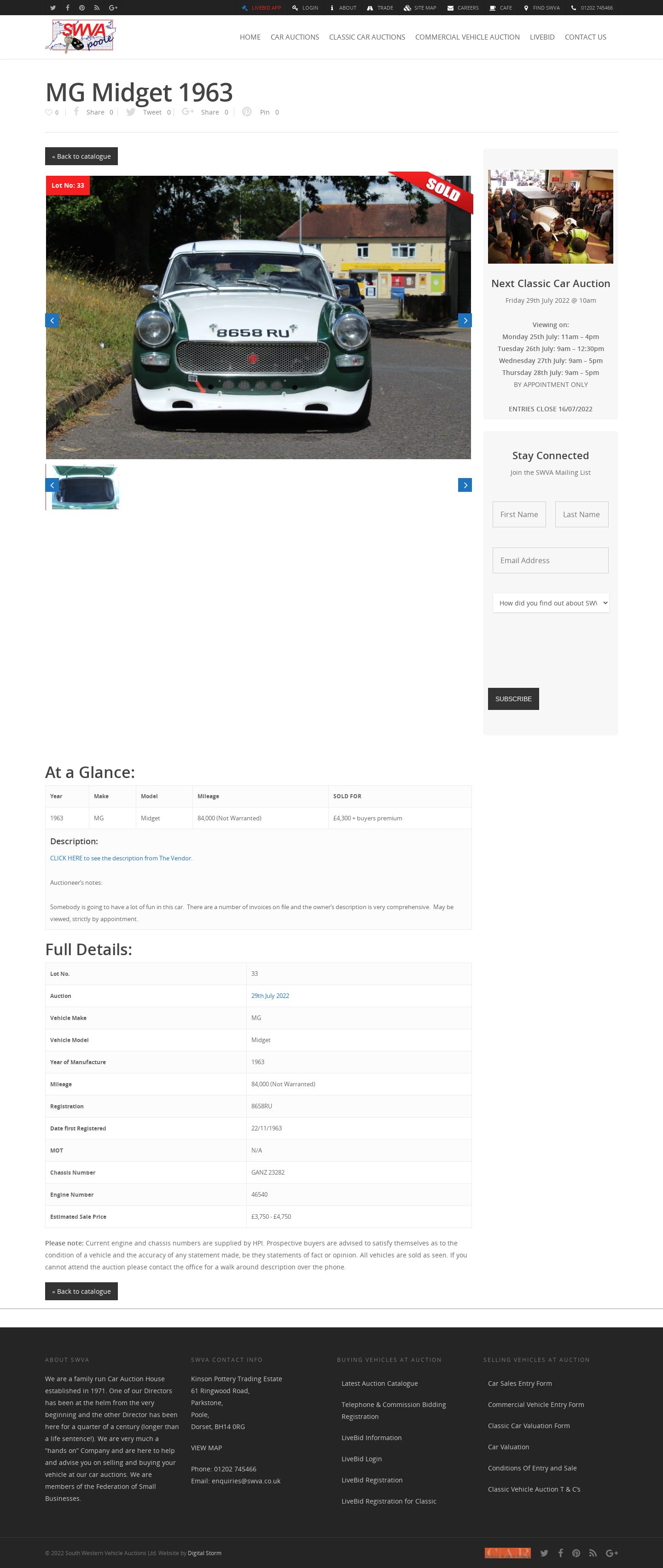Pin the listing via the Pinterest icon
The height and width of the screenshot is (1568, 663).
(247, 111)
